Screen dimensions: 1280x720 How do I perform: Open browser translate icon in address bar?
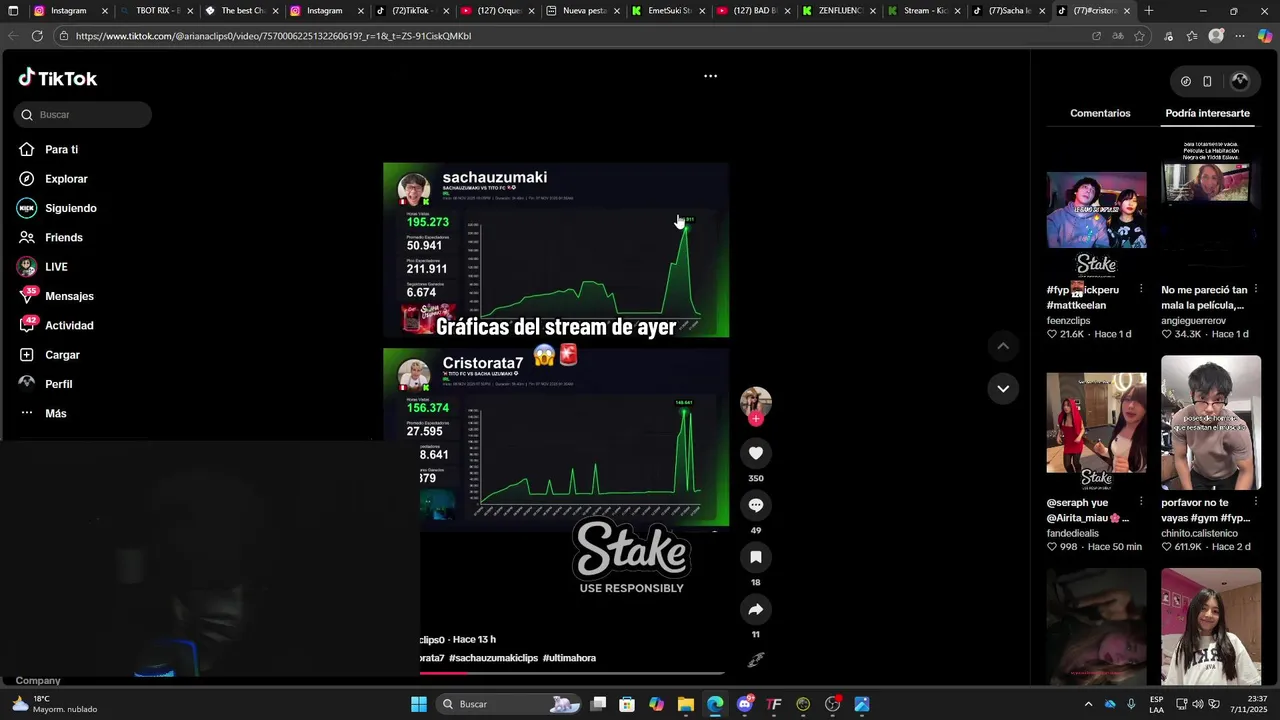tap(1118, 36)
